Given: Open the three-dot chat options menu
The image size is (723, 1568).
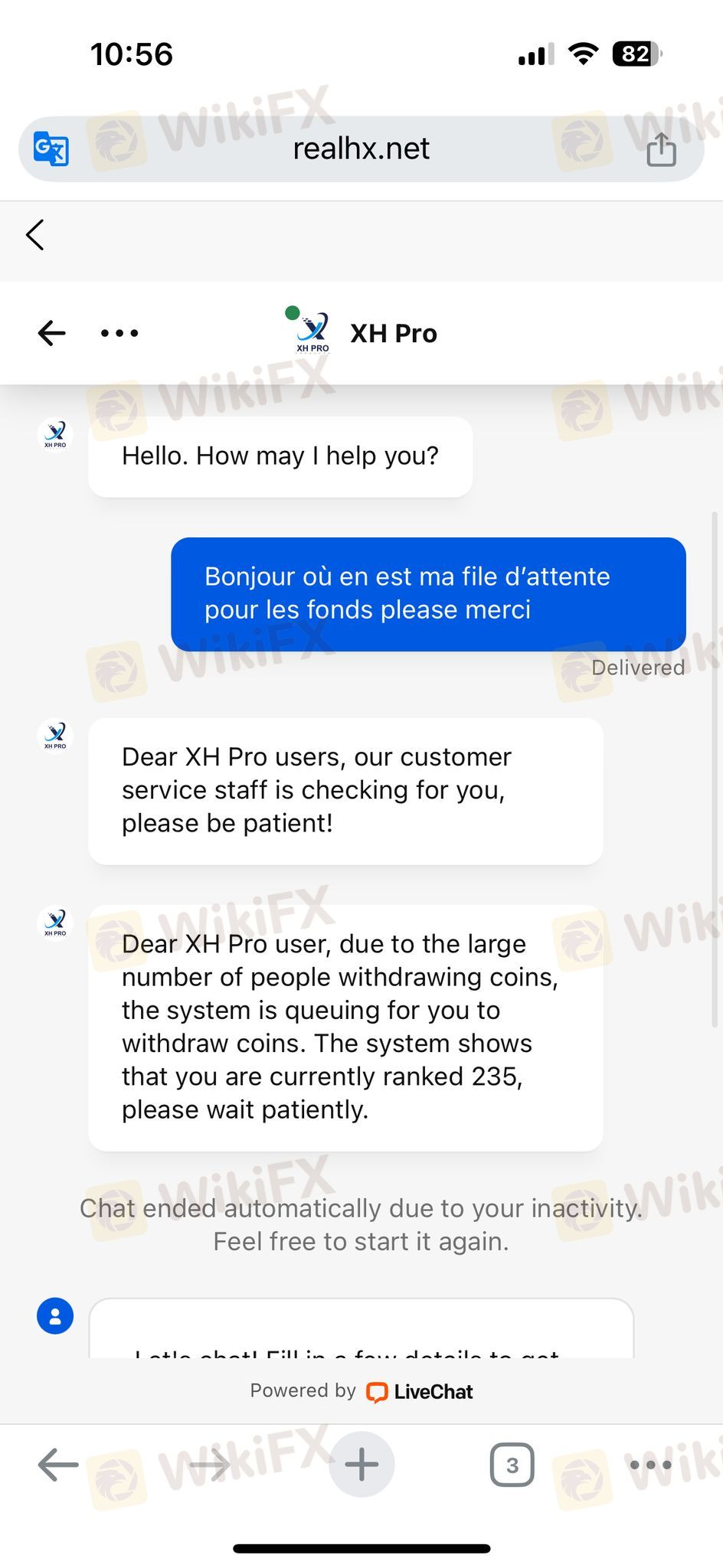Looking at the screenshot, I should [x=119, y=333].
